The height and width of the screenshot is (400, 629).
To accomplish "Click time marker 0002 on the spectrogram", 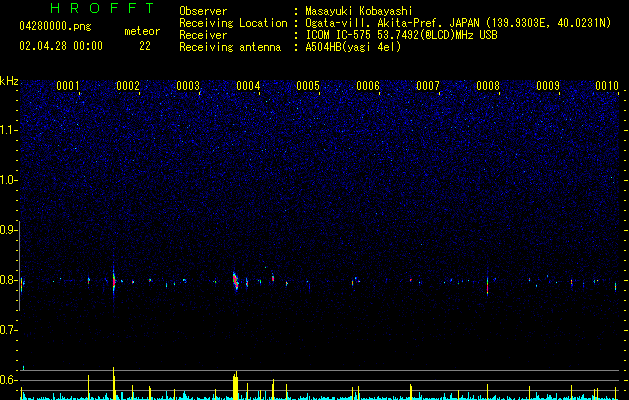I will pyautogui.click(x=128, y=86).
